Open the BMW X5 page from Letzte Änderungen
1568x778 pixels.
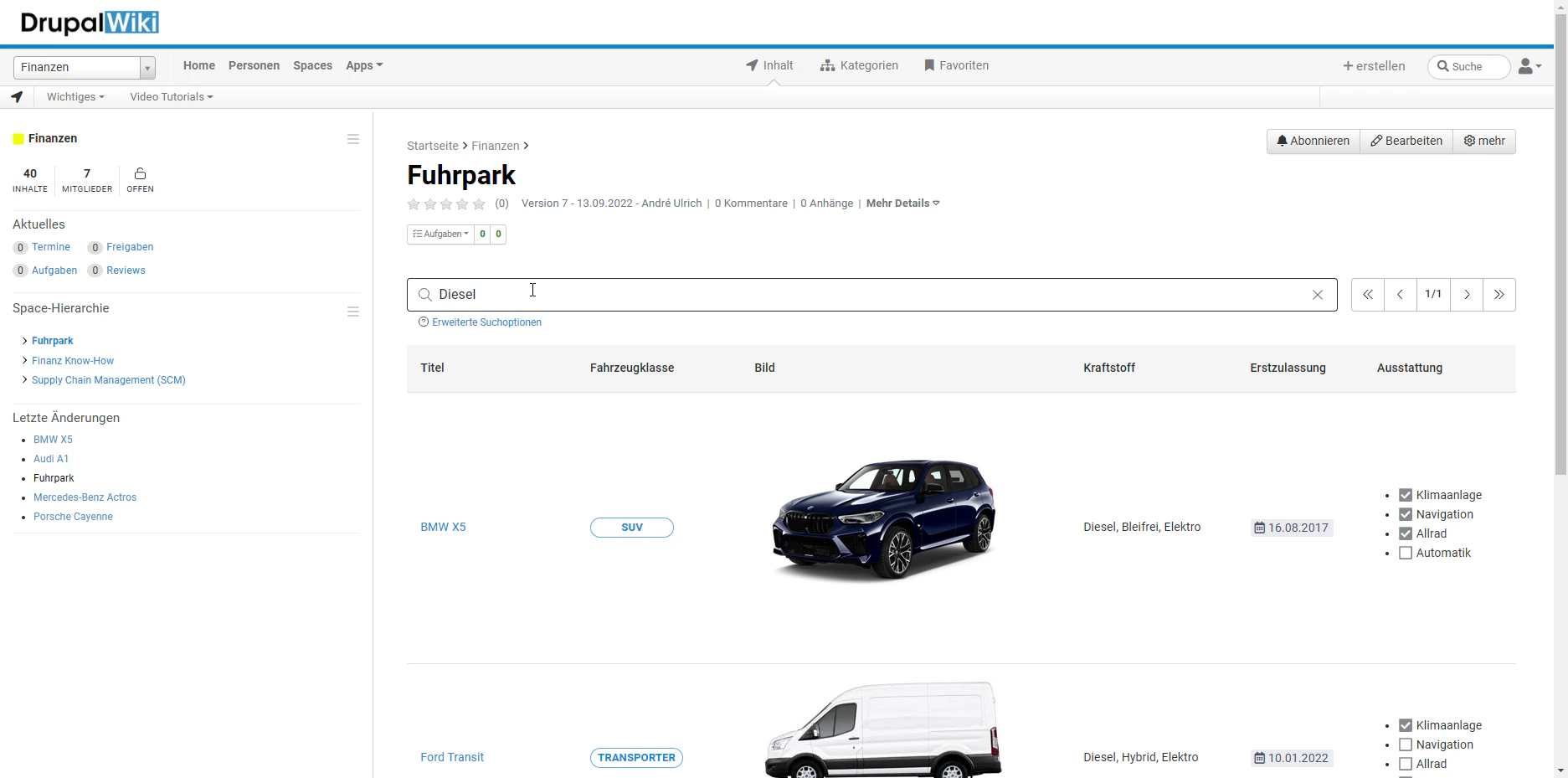[x=53, y=439]
